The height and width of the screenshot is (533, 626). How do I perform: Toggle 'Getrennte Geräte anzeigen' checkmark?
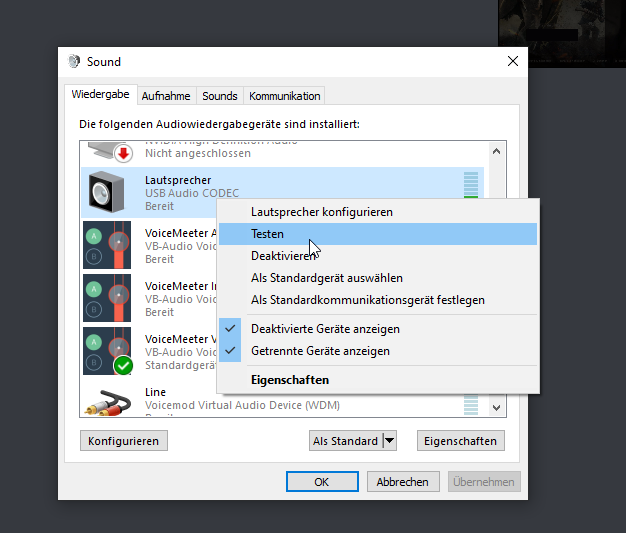pyautogui.click(x=231, y=351)
